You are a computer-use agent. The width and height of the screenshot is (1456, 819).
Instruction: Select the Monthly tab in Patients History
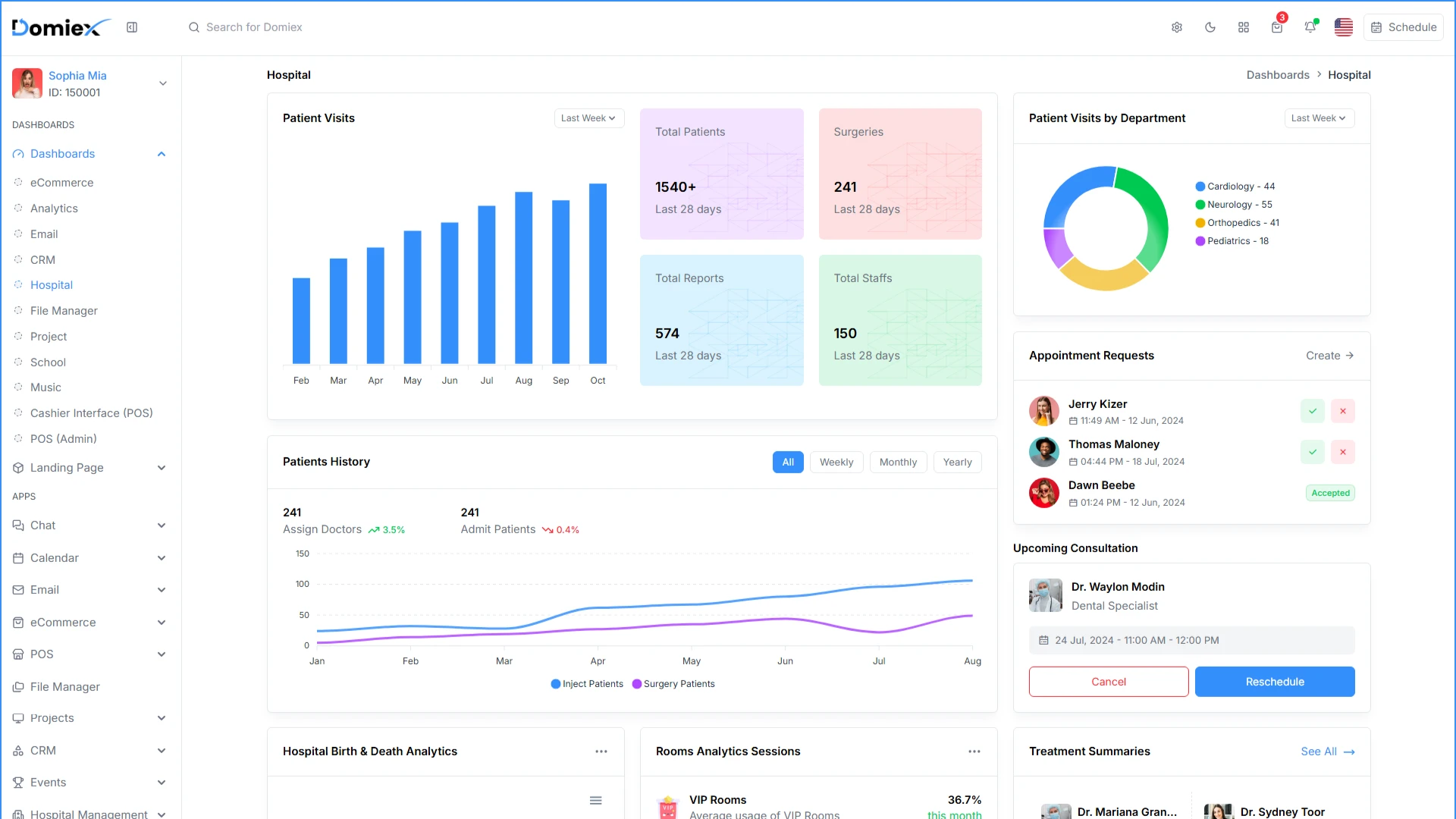898,463
